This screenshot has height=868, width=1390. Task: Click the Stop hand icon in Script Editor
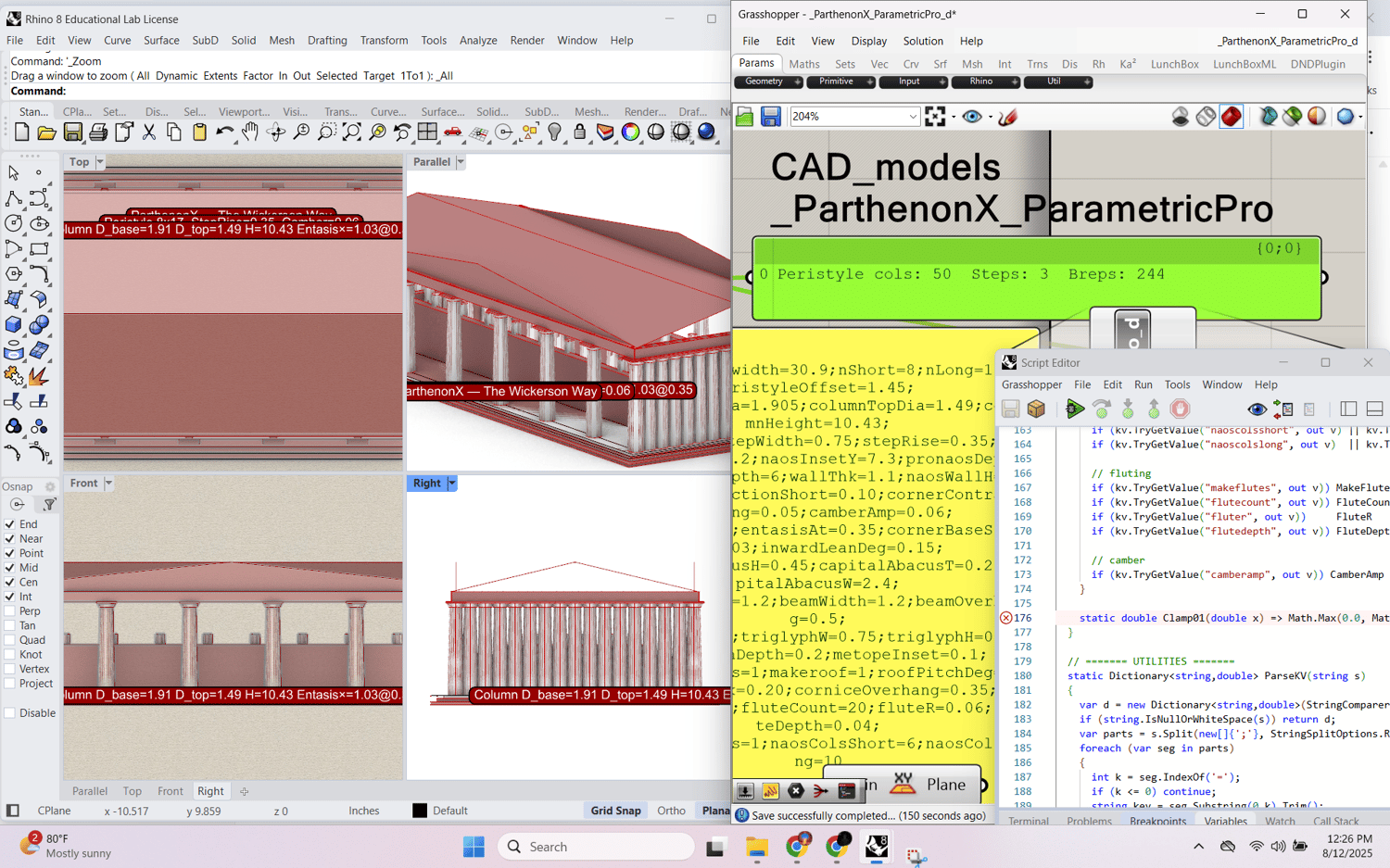click(x=1180, y=409)
